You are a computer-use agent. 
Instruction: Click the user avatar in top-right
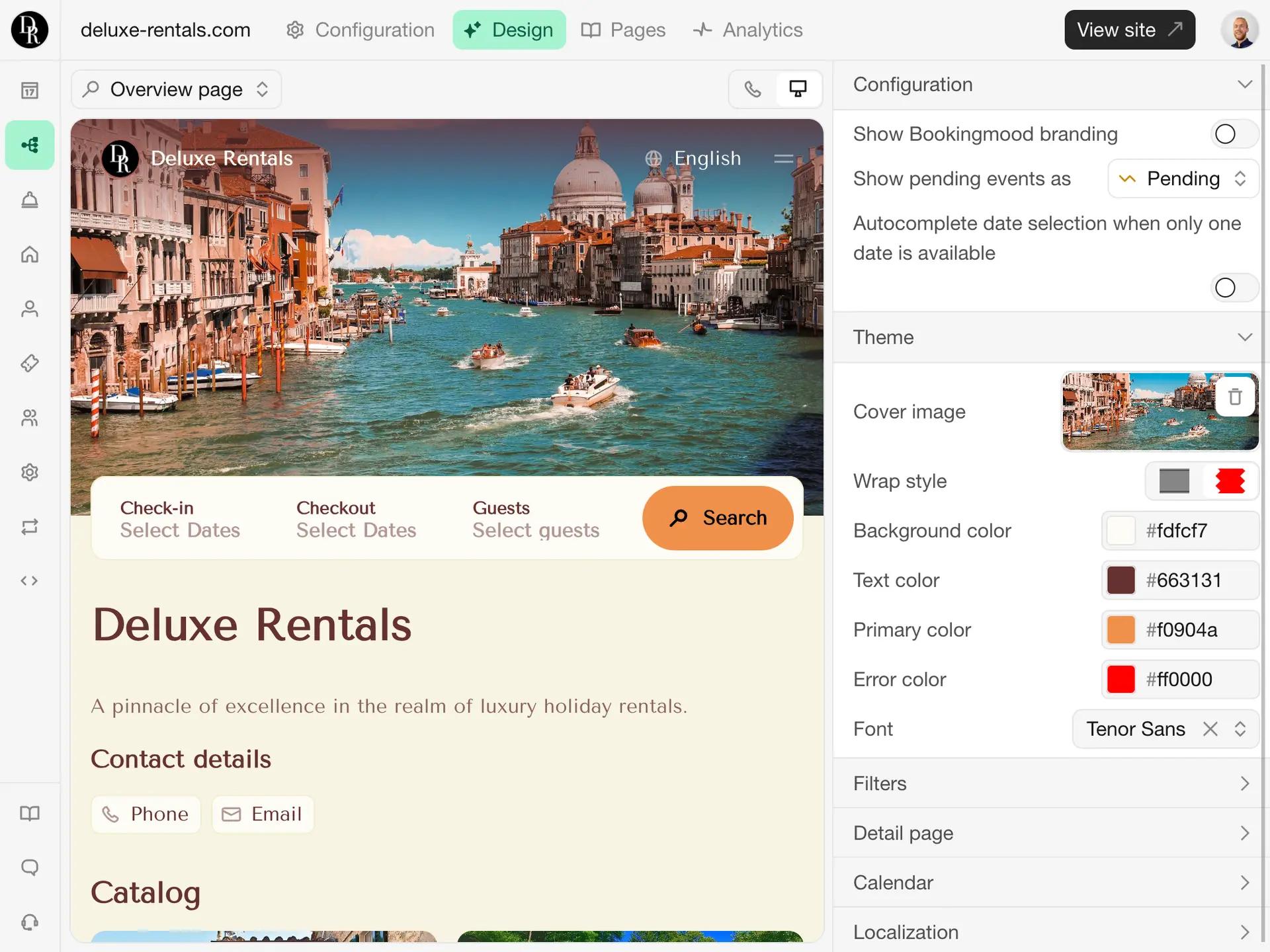[1240, 30]
